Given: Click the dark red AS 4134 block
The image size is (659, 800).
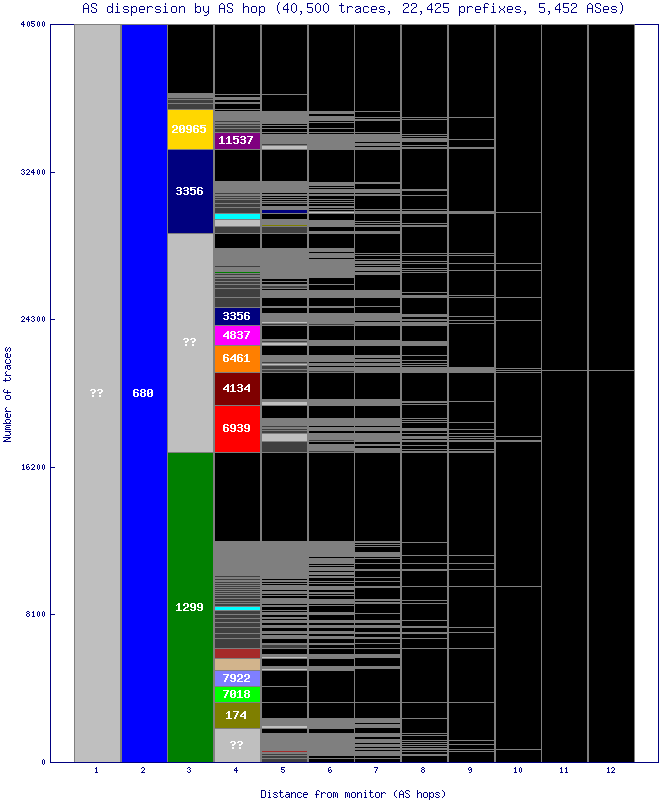Looking at the screenshot, I should pos(236,388).
